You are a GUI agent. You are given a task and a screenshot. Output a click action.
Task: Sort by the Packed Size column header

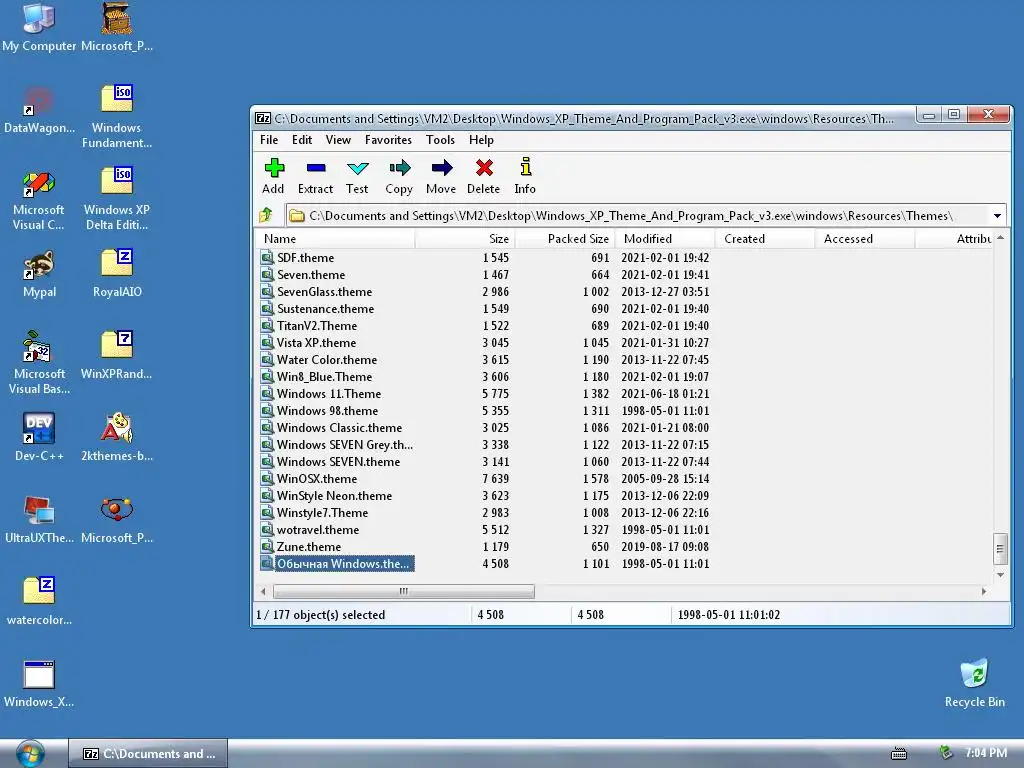565,239
